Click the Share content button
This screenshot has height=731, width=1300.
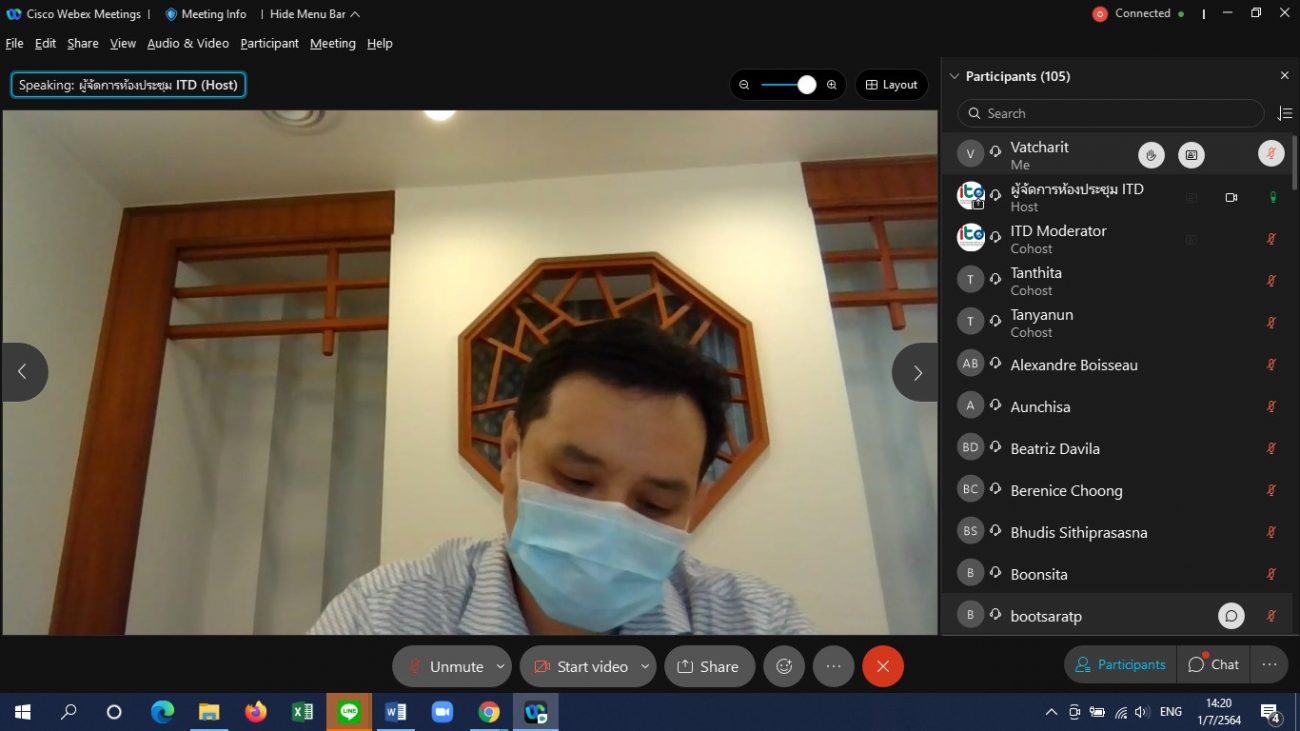(709, 667)
